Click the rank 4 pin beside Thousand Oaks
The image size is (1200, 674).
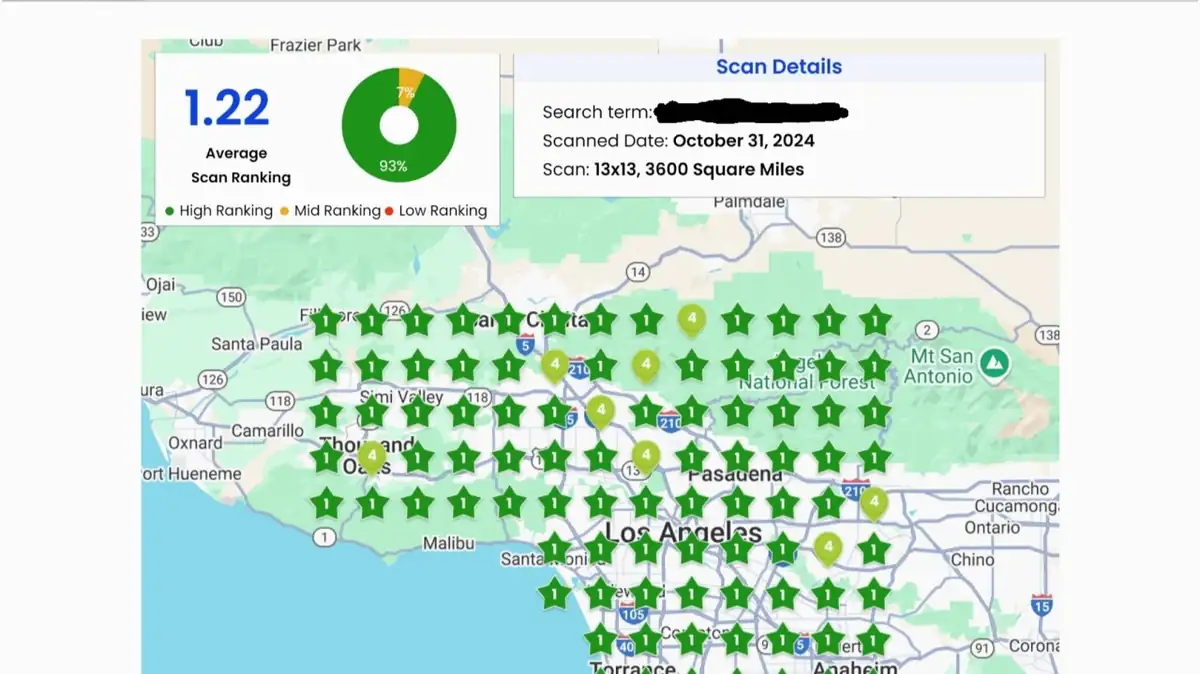pos(372,457)
